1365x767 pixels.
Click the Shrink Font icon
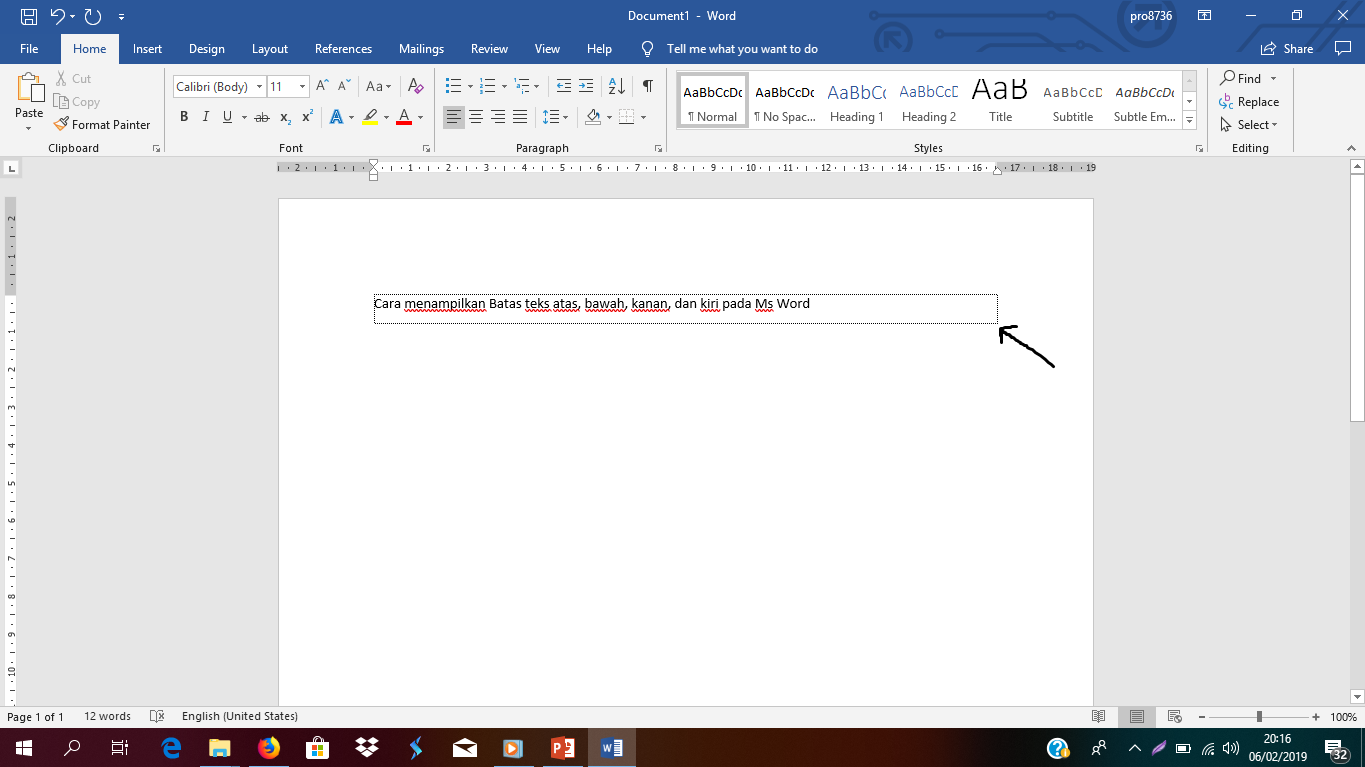tap(344, 87)
